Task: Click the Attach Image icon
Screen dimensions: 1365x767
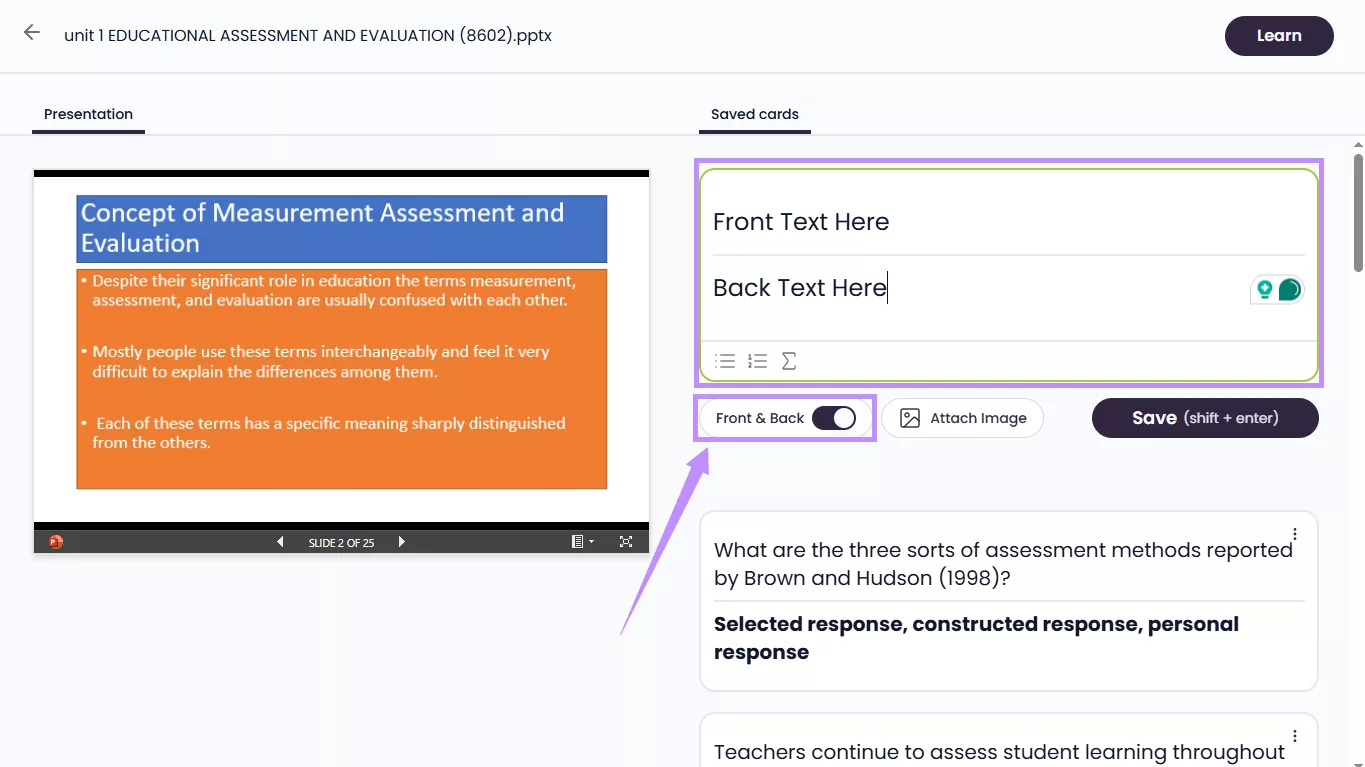Action: [910, 418]
